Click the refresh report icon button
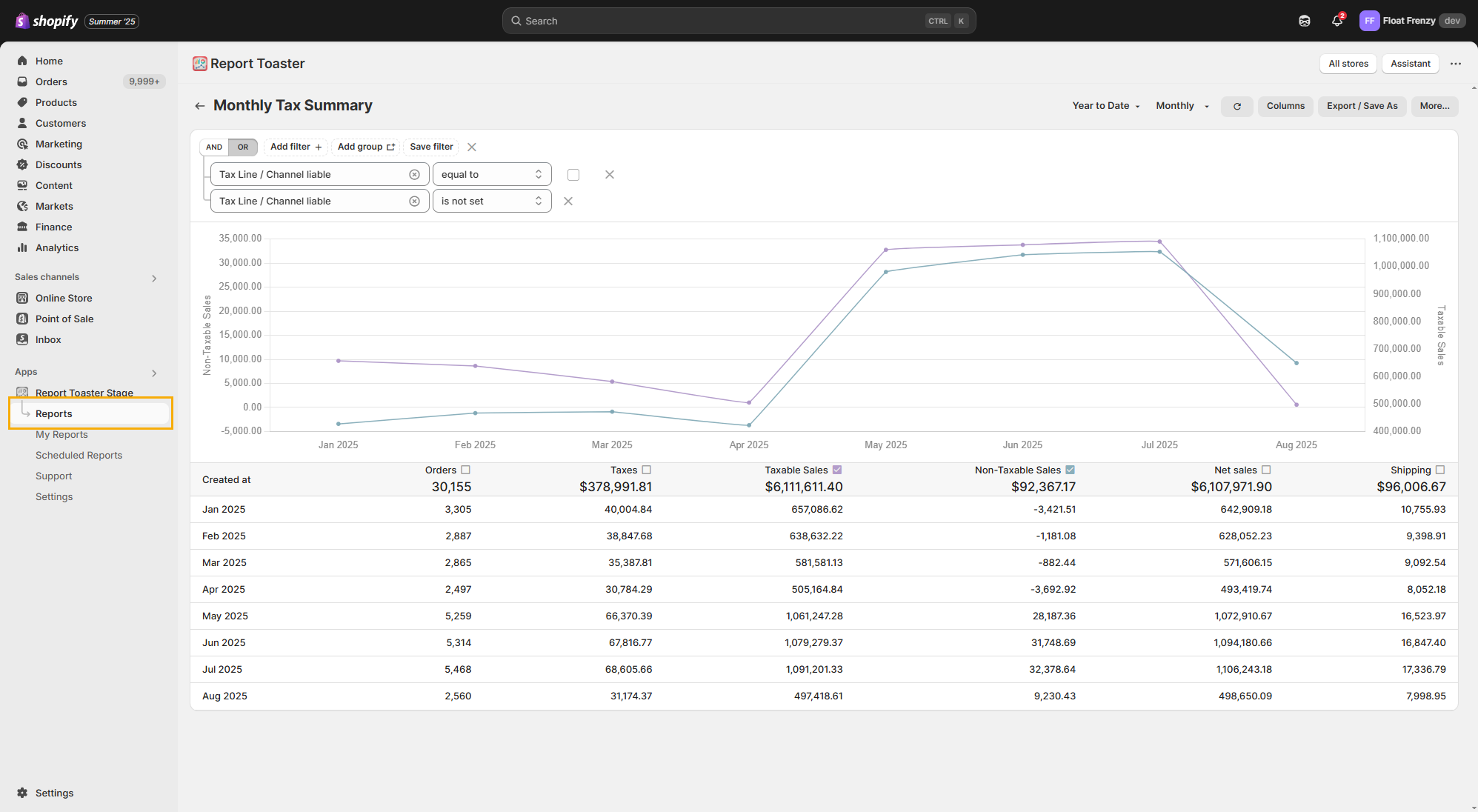 click(x=1236, y=107)
